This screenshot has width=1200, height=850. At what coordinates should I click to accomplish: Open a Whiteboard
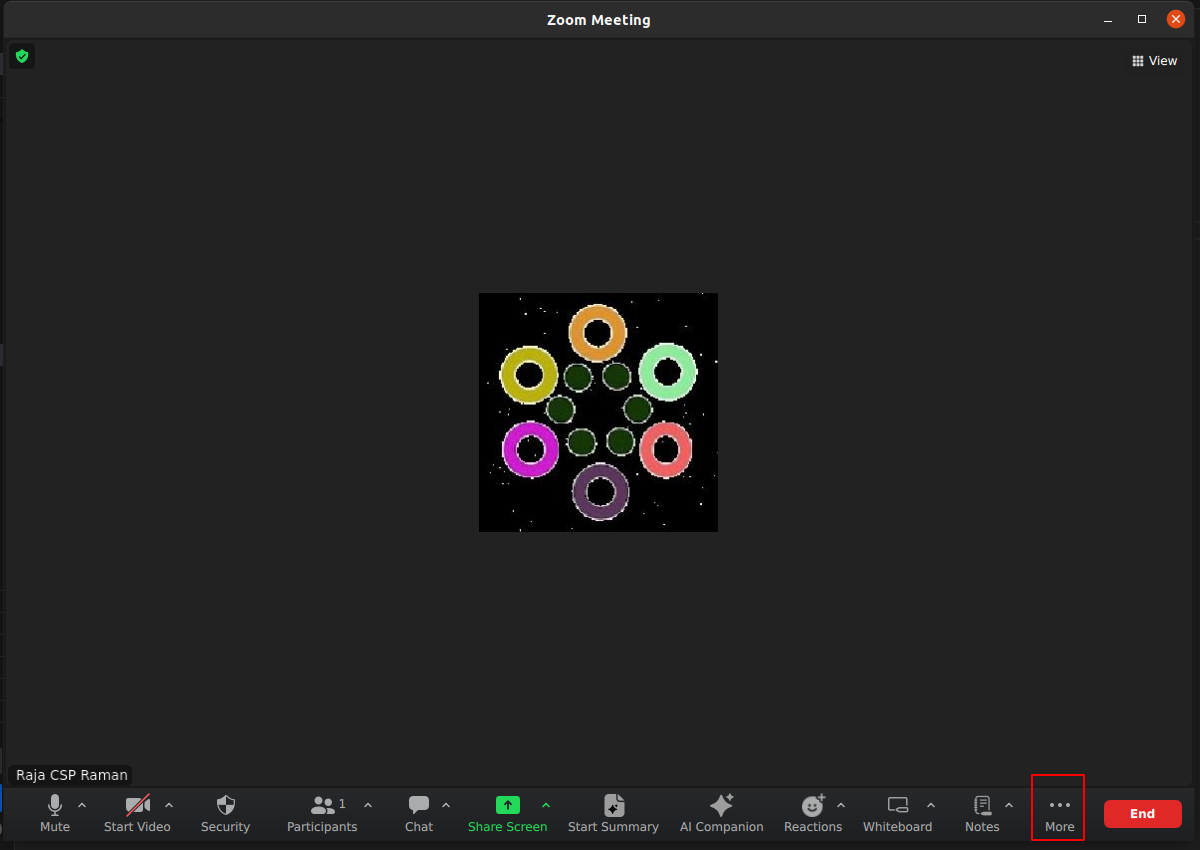(897, 813)
